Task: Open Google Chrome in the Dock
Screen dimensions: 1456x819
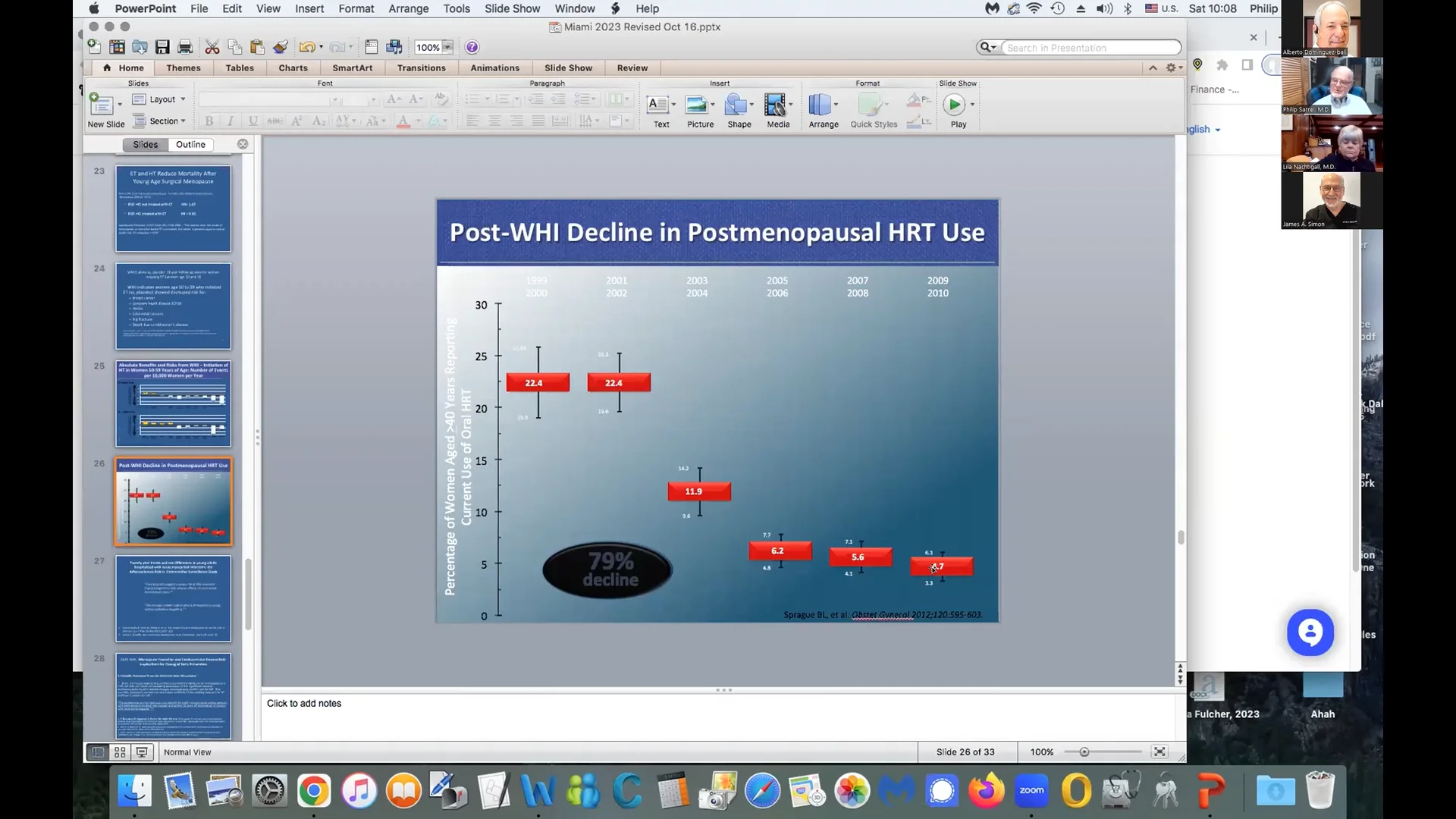Action: click(x=314, y=791)
